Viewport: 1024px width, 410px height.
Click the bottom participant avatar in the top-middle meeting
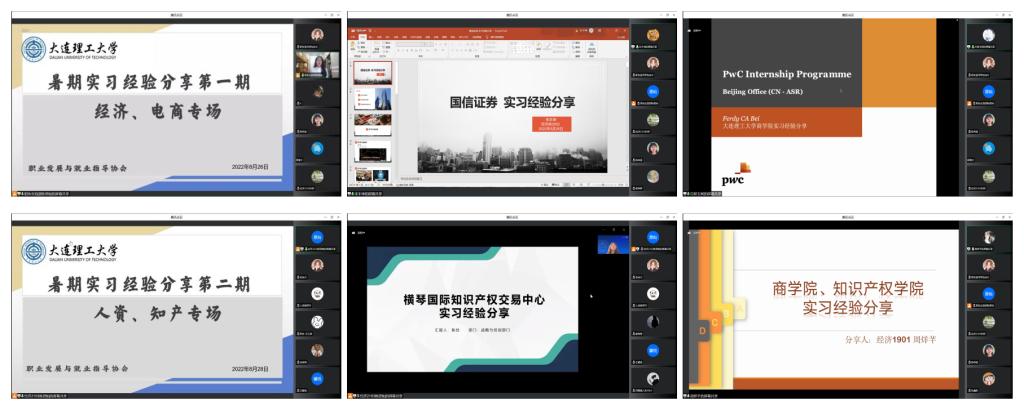click(x=652, y=177)
